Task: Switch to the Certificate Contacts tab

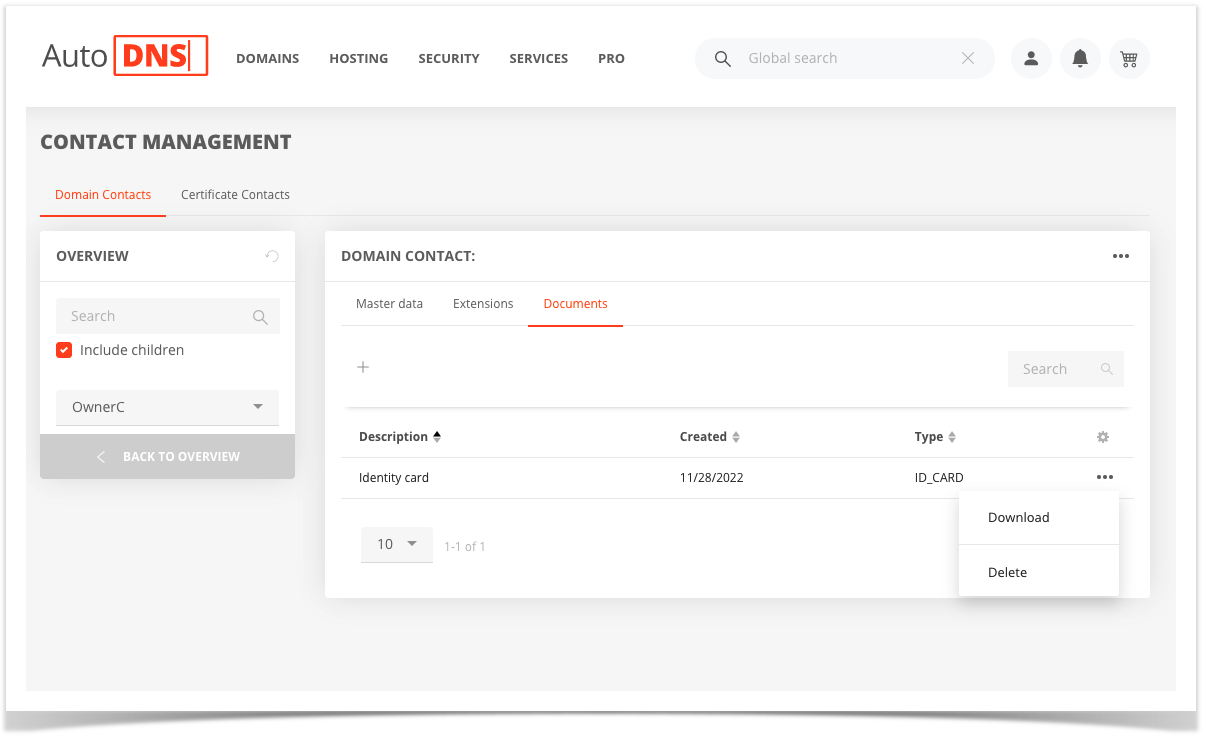Action: point(235,195)
